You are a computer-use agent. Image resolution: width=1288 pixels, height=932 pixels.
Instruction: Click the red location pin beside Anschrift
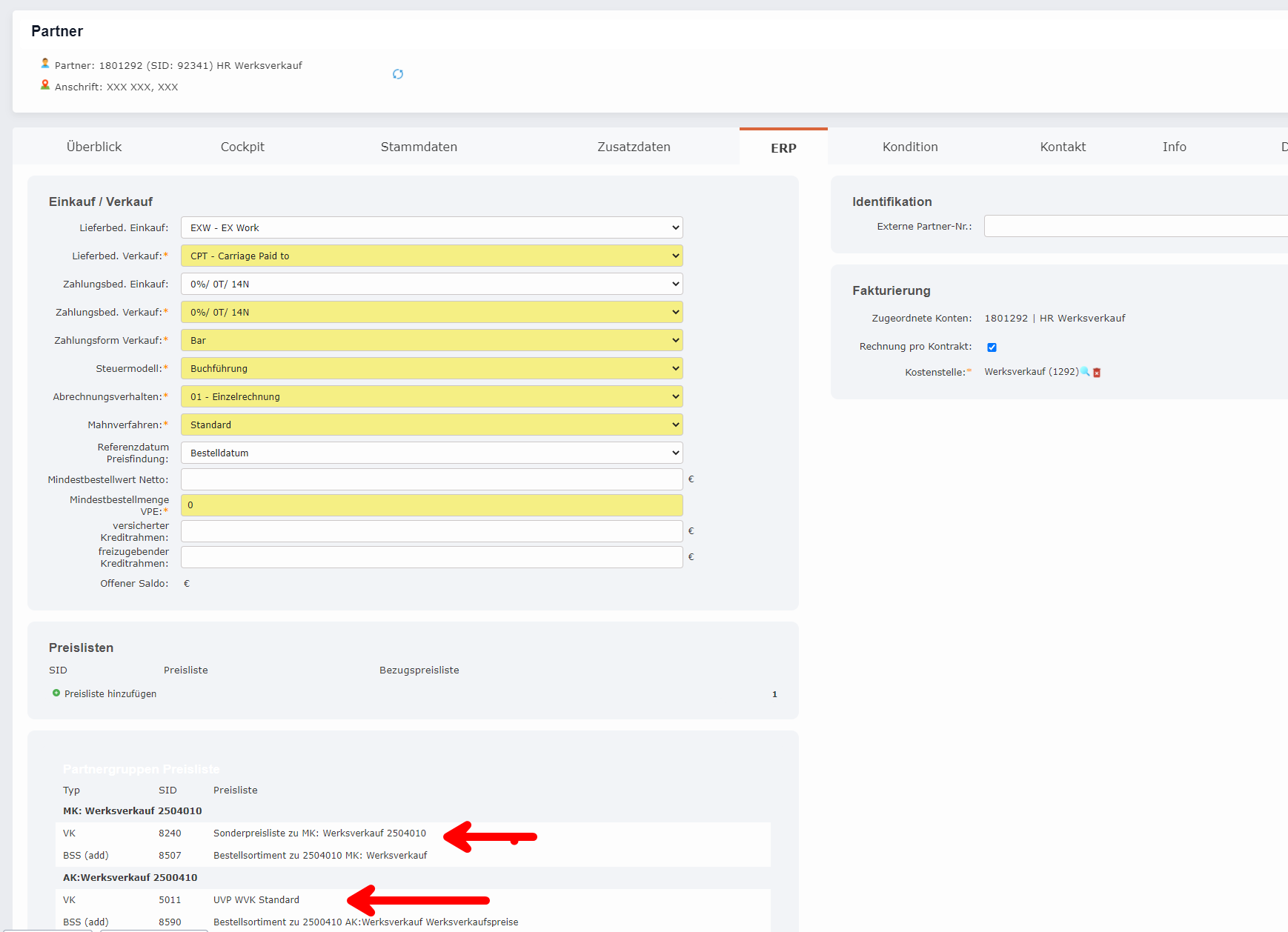click(44, 84)
